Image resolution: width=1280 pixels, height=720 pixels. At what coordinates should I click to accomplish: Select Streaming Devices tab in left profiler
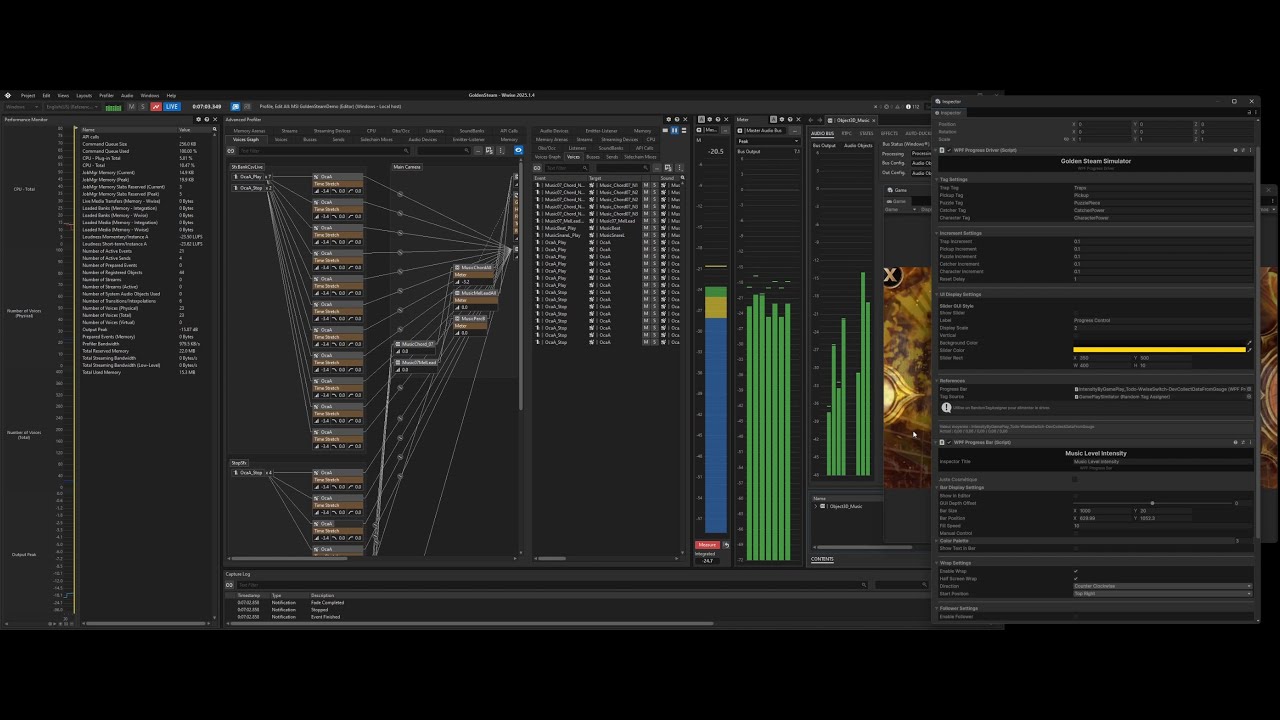tap(332, 131)
